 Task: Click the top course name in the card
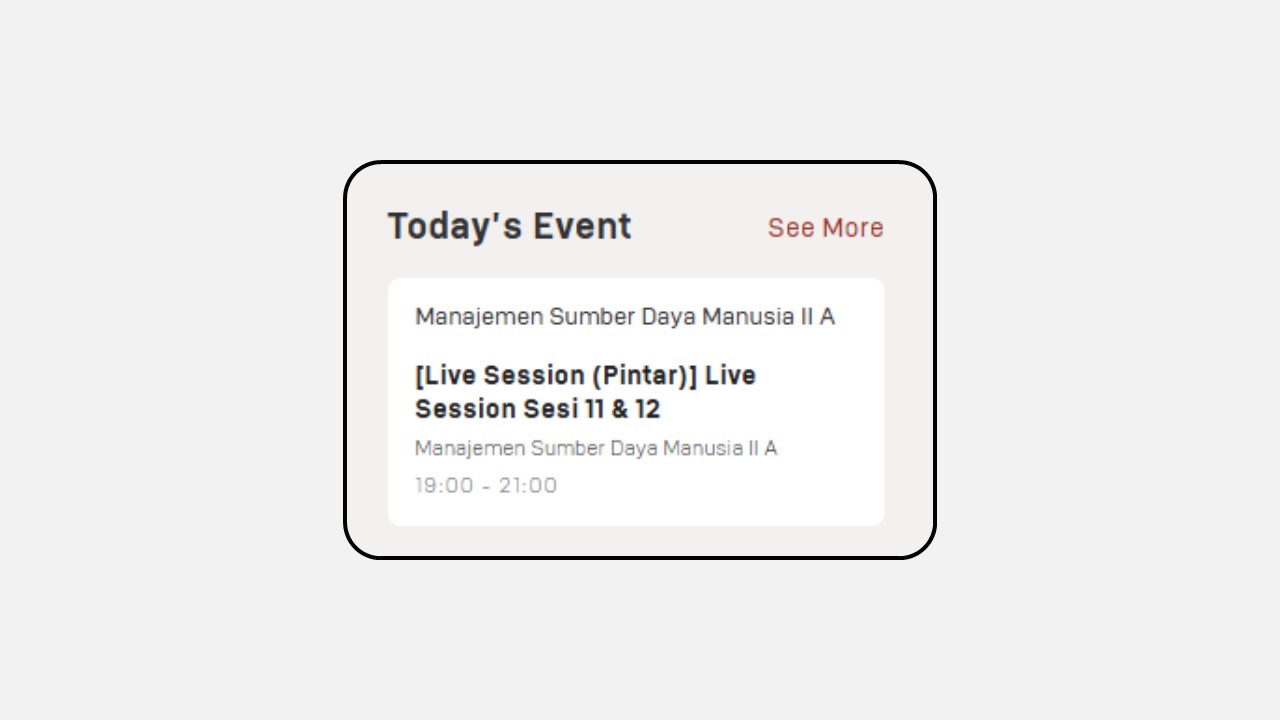[625, 317]
